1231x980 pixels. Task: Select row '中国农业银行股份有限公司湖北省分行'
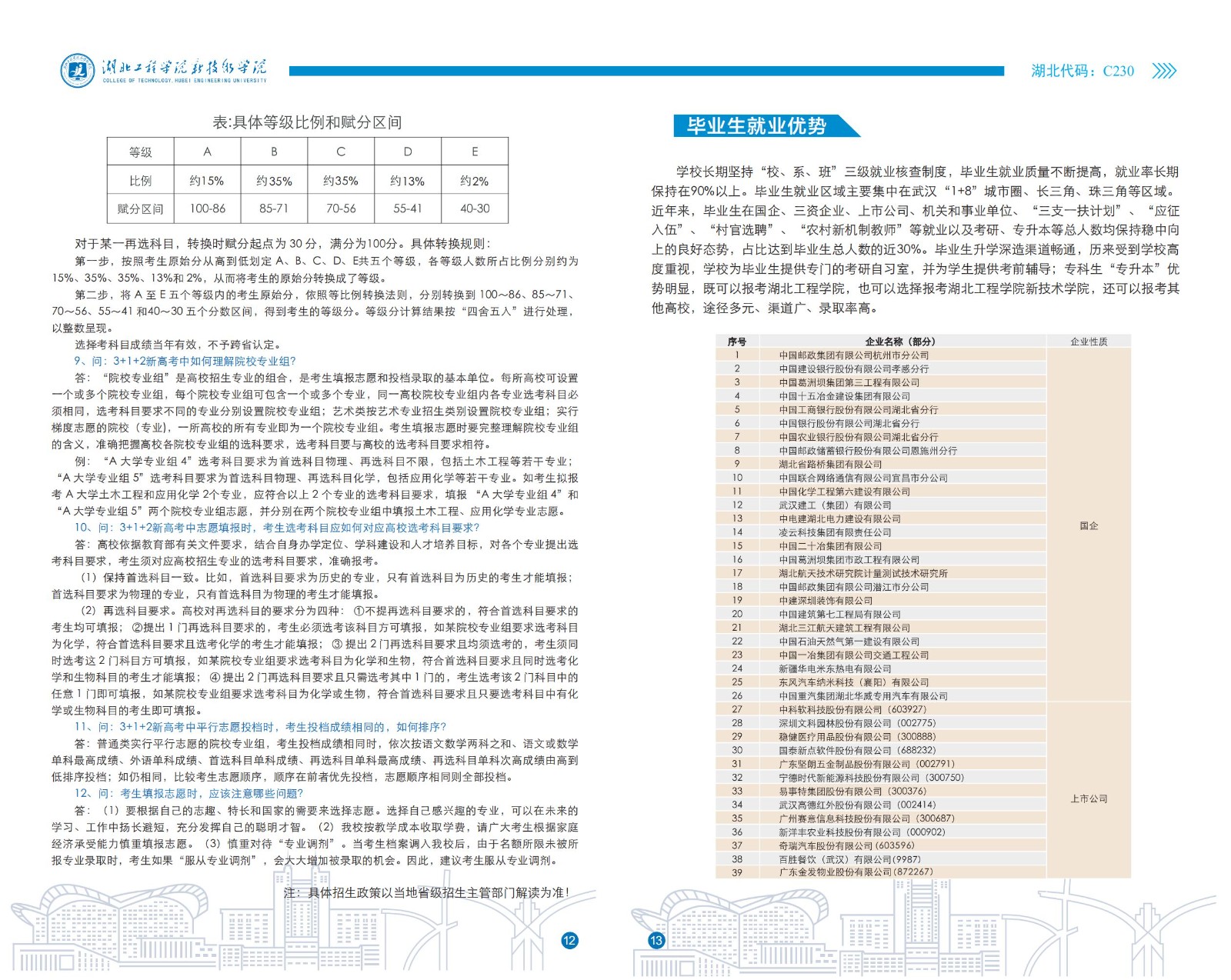coord(881,437)
